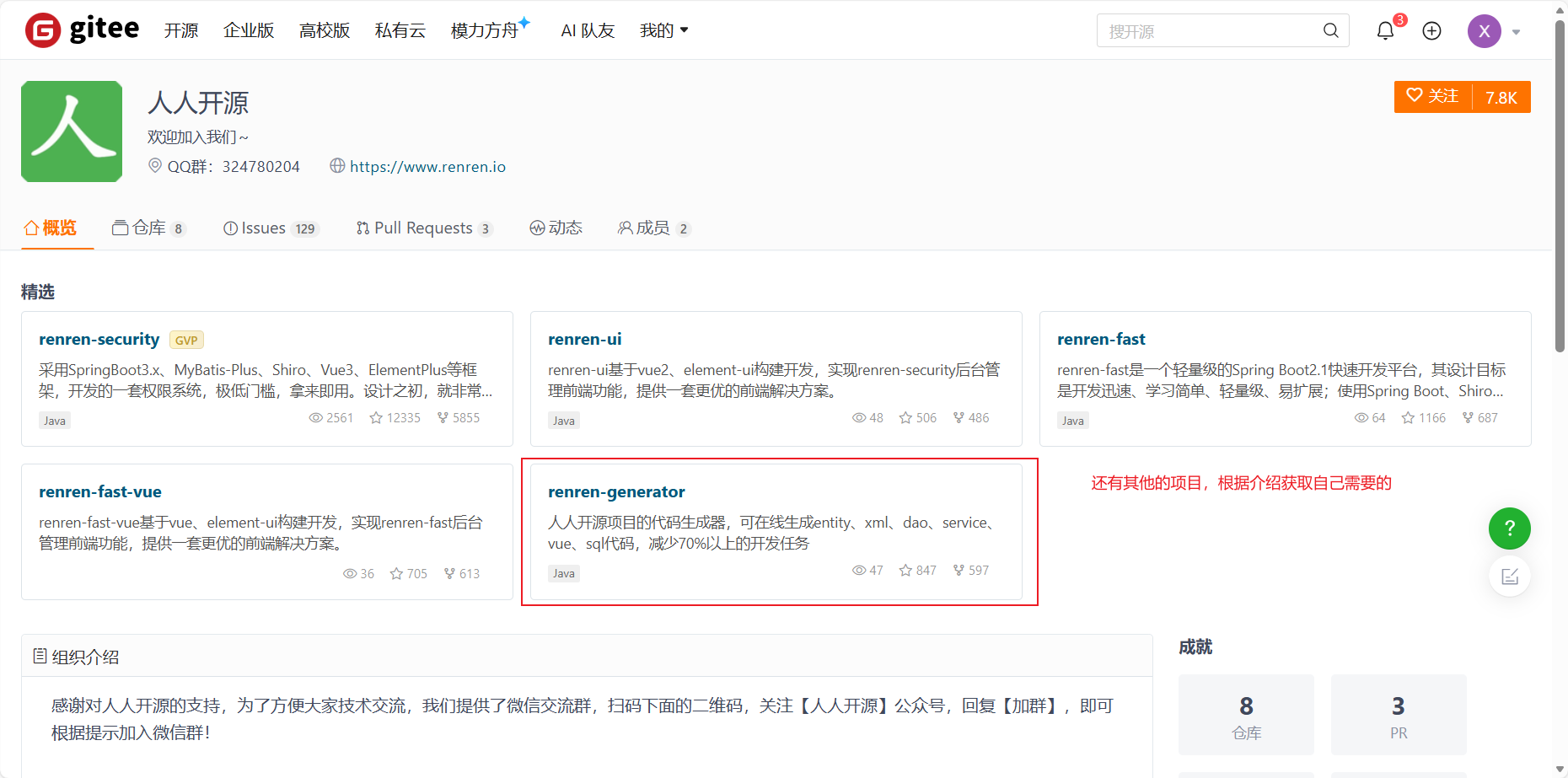Viewport: 1568px width, 778px height.
Task: Open the renren-generator repository link
Action: point(616,491)
